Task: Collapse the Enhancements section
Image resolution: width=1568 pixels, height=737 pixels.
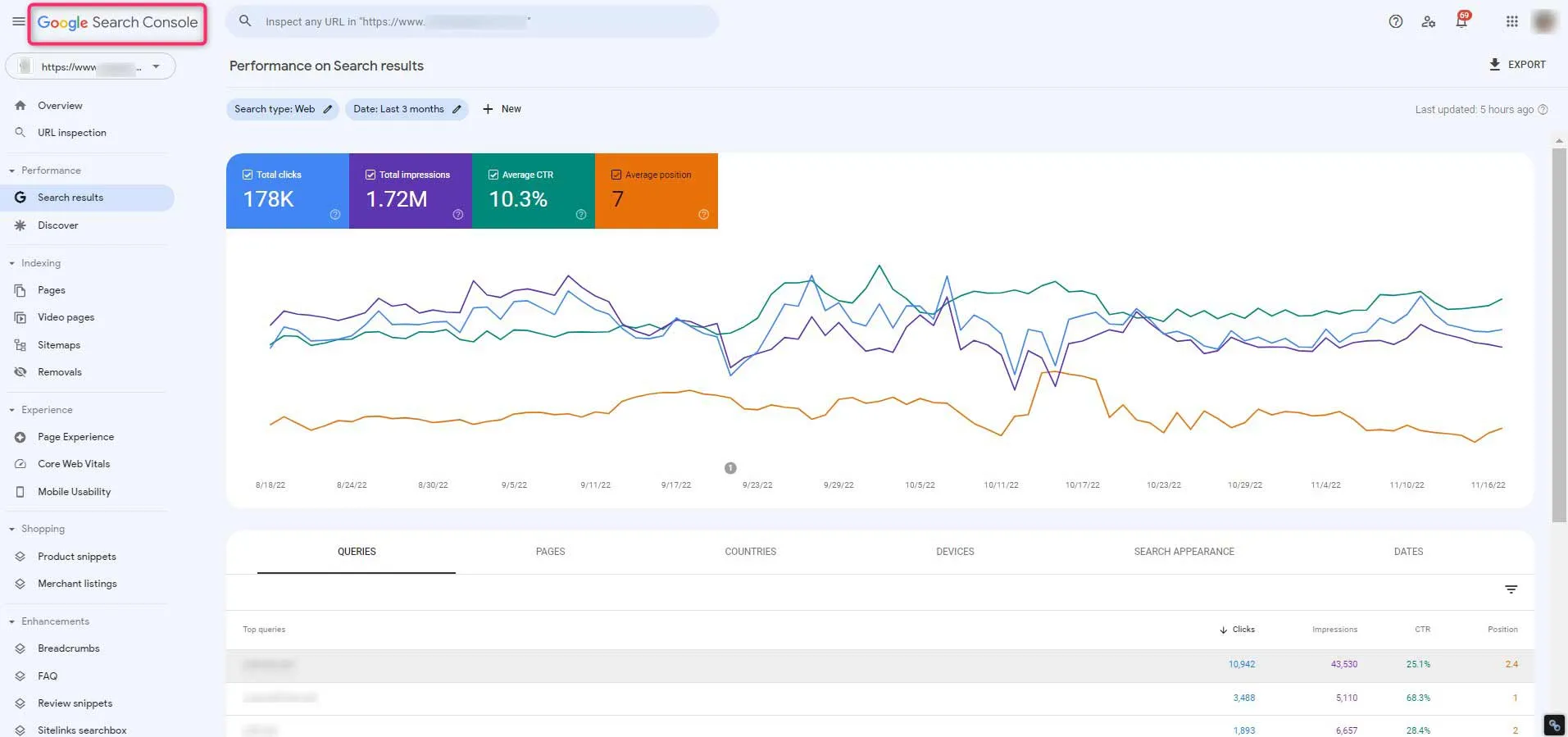Action: pyautogui.click(x=11, y=621)
